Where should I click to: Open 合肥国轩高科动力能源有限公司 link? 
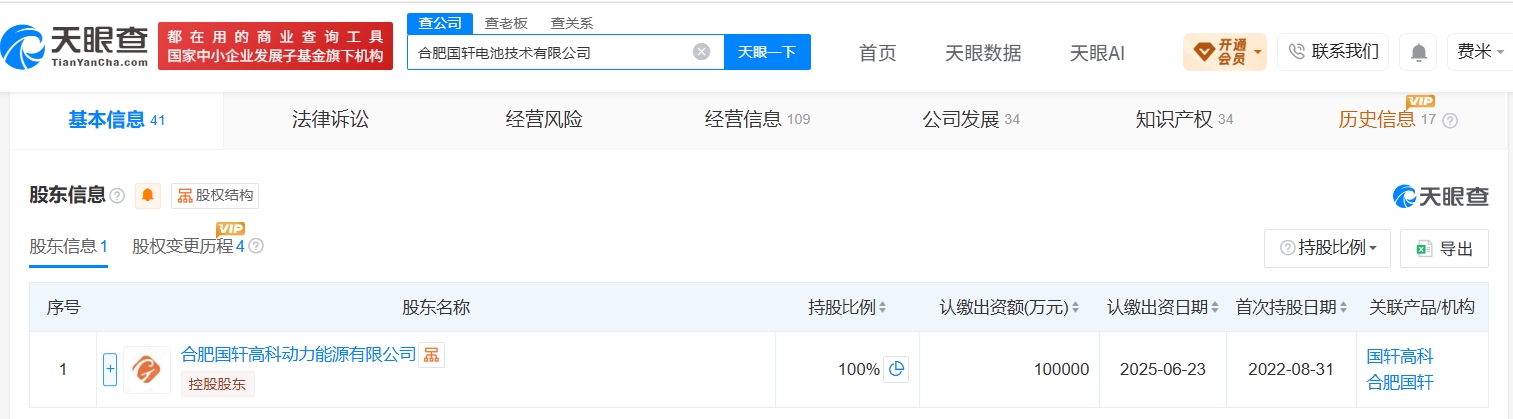(x=298, y=354)
